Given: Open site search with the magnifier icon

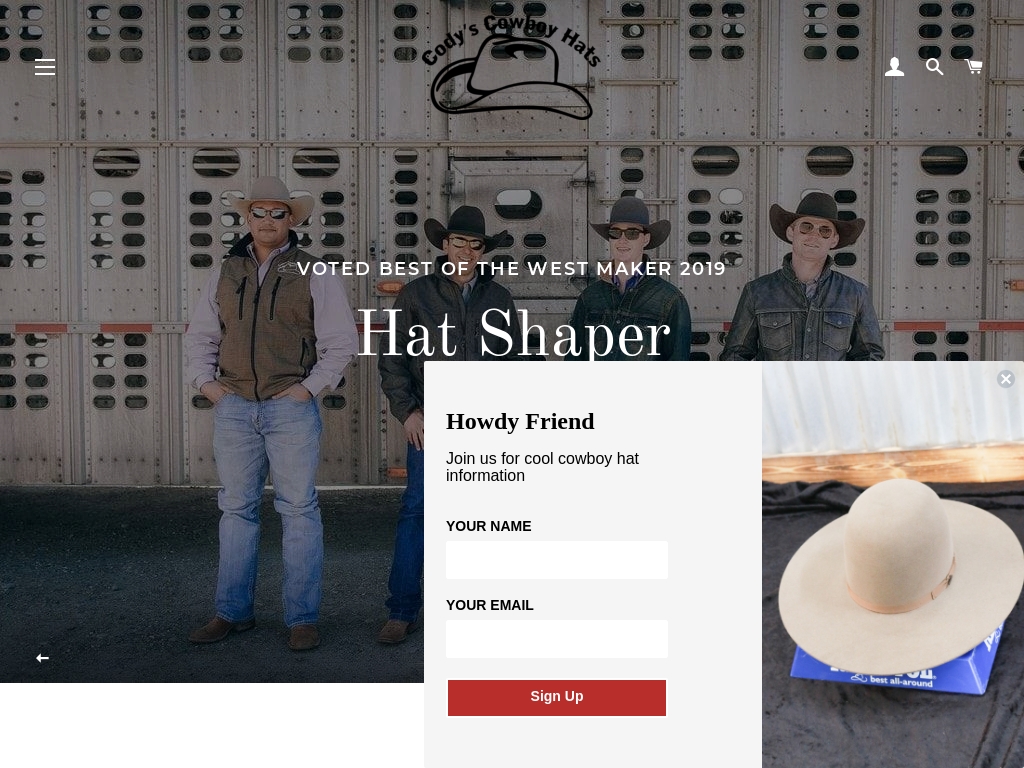Looking at the screenshot, I should (935, 67).
